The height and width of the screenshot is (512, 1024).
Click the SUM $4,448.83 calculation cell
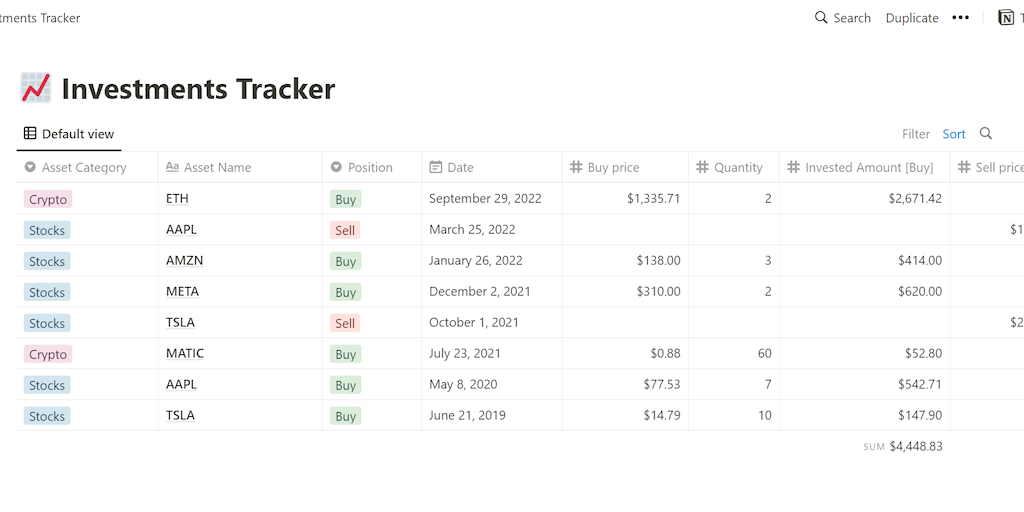pyautogui.click(x=903, y=447)
